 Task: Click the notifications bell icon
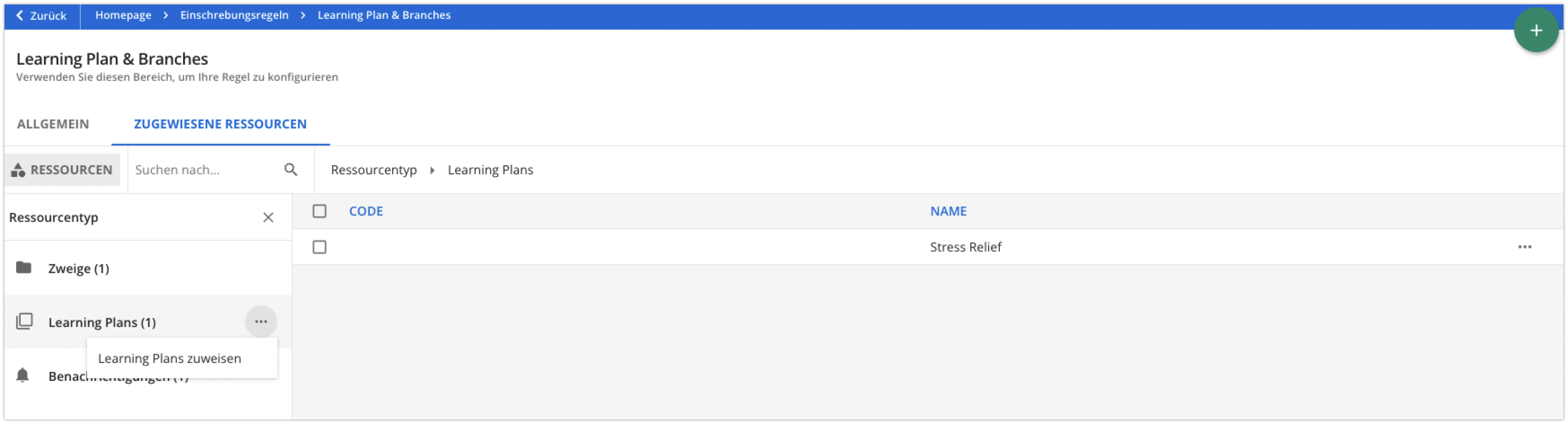click(22, 375)
